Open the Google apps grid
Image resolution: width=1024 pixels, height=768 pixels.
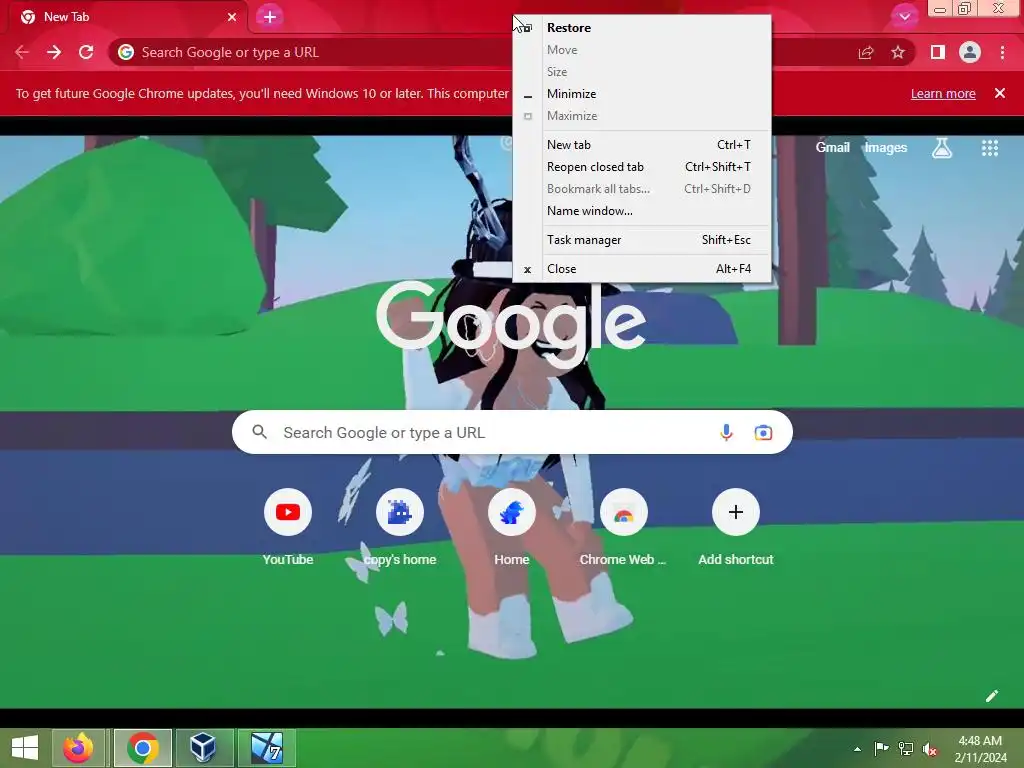(x=990, y=148)
